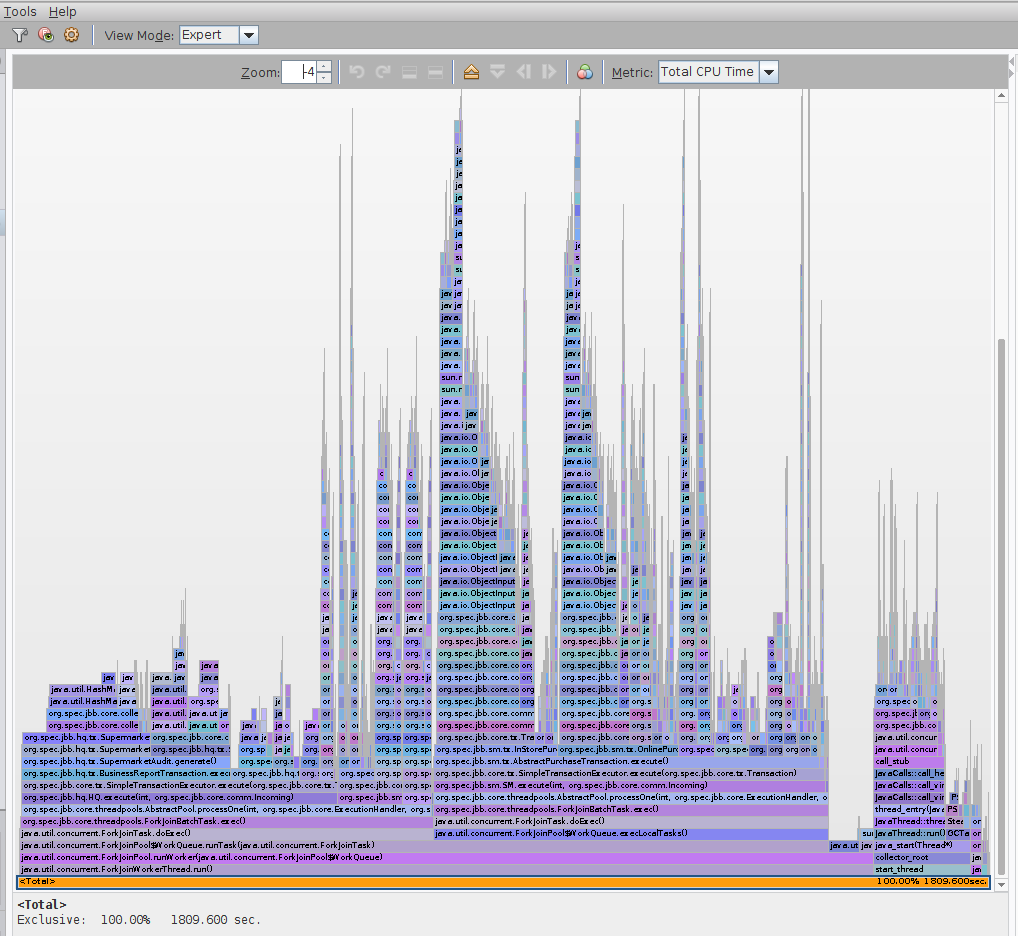Select the <Total> bar at the flame chart bottom
The image size is (1018, 936).
coord(400,881)
